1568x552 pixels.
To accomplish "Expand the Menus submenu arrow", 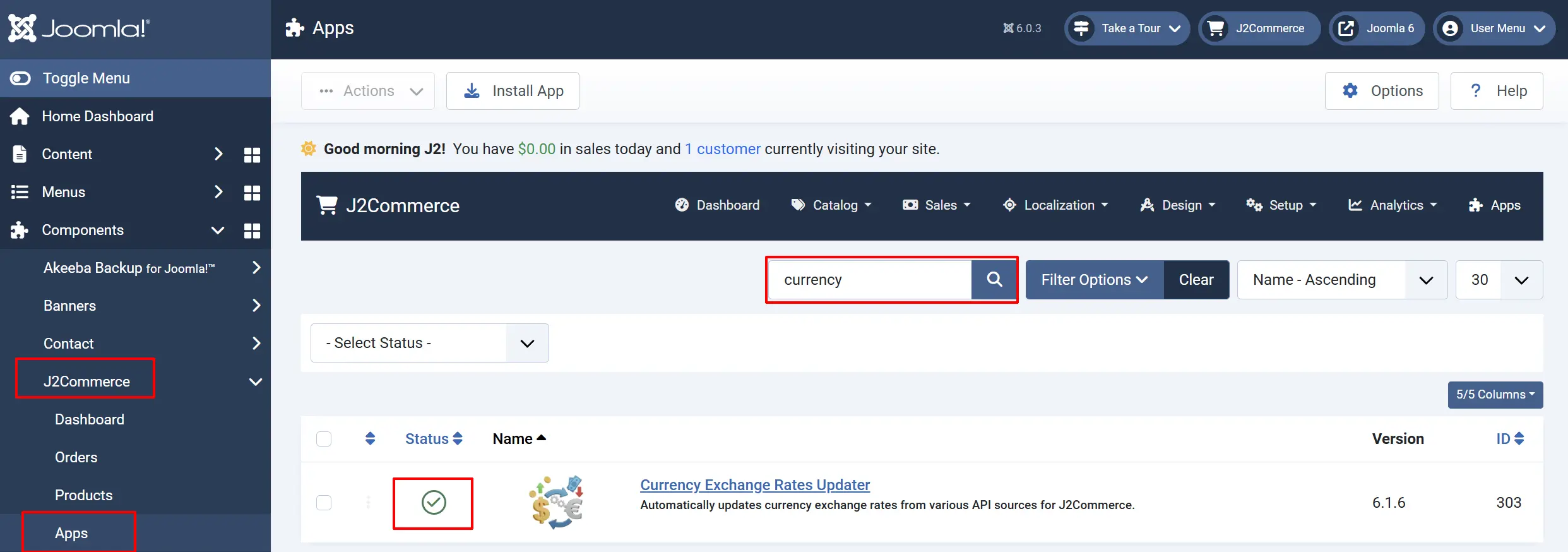I will (x=218, y=192).
